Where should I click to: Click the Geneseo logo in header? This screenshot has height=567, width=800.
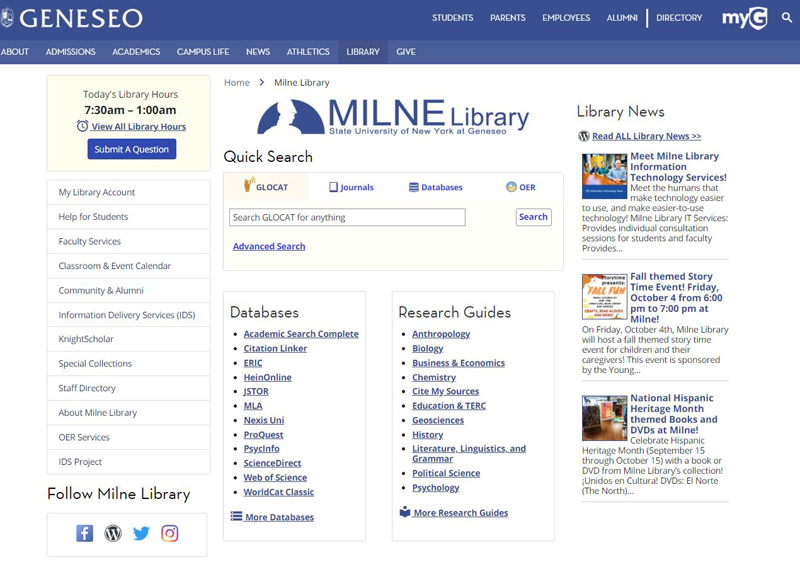click(x=72, y=18)
